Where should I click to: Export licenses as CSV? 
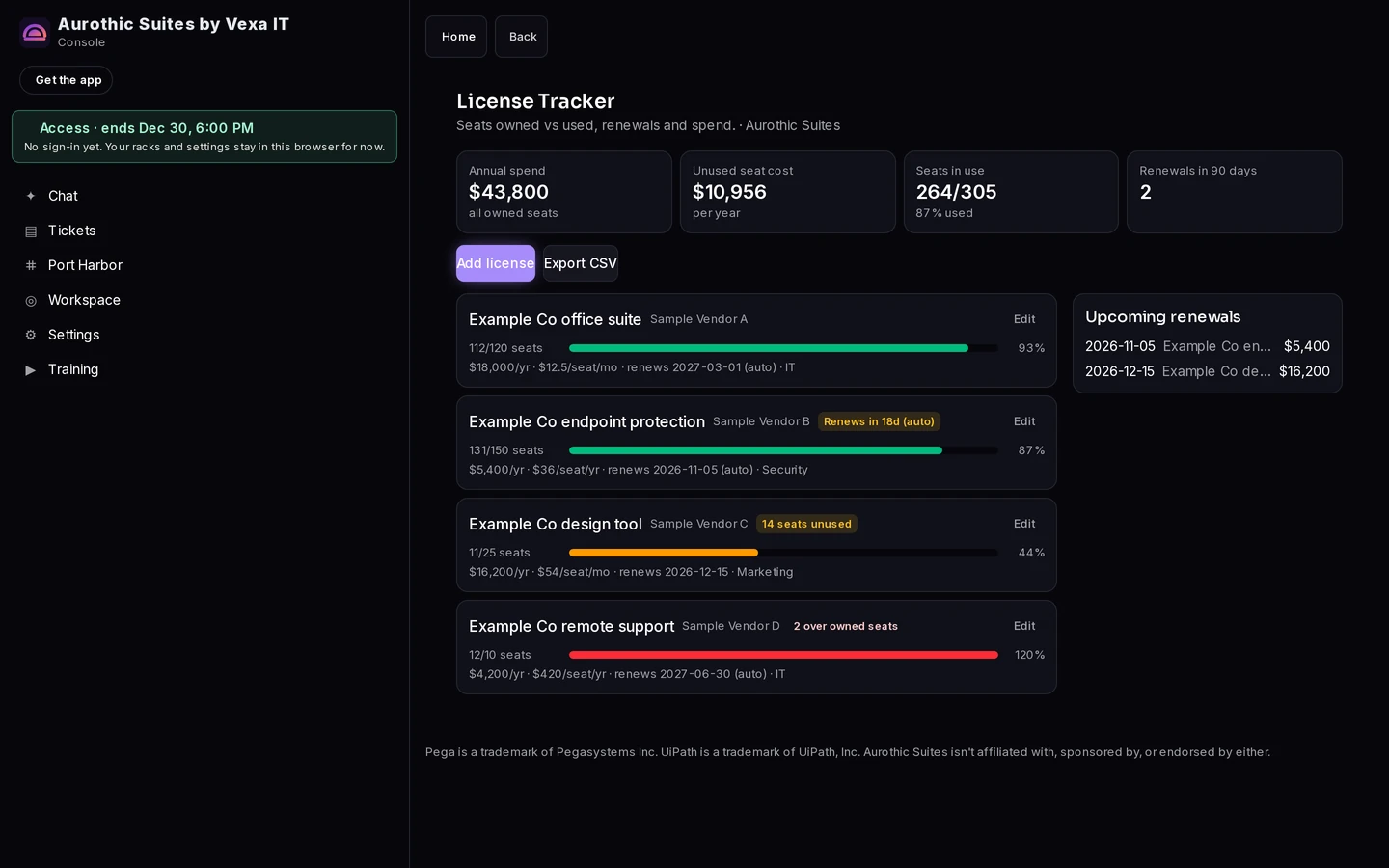(581, 263)
